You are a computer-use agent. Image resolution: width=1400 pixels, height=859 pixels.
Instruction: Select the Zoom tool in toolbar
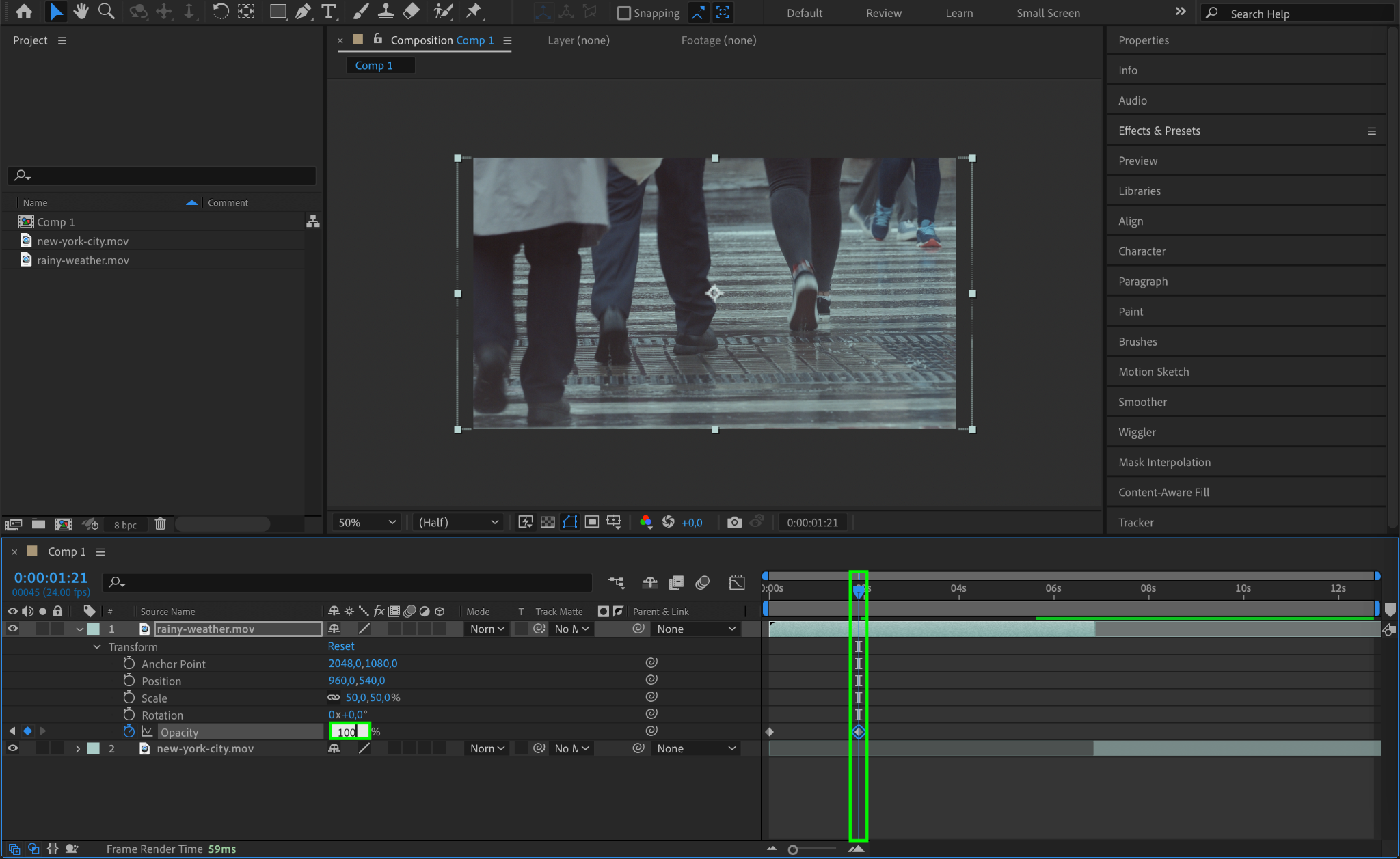tap(106, 12)
